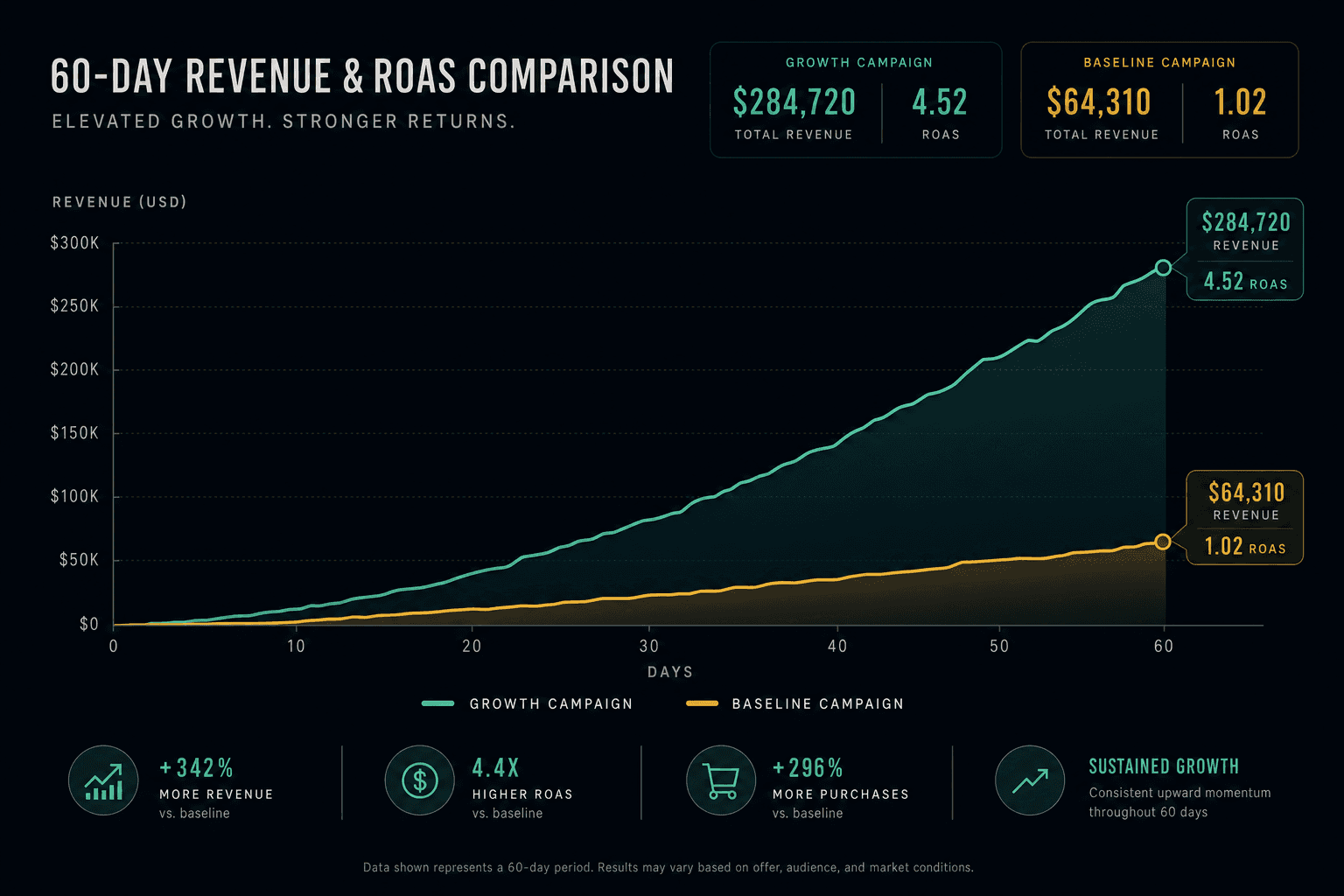Click the Sustained Growth heading

click(x=1164, y=766)
